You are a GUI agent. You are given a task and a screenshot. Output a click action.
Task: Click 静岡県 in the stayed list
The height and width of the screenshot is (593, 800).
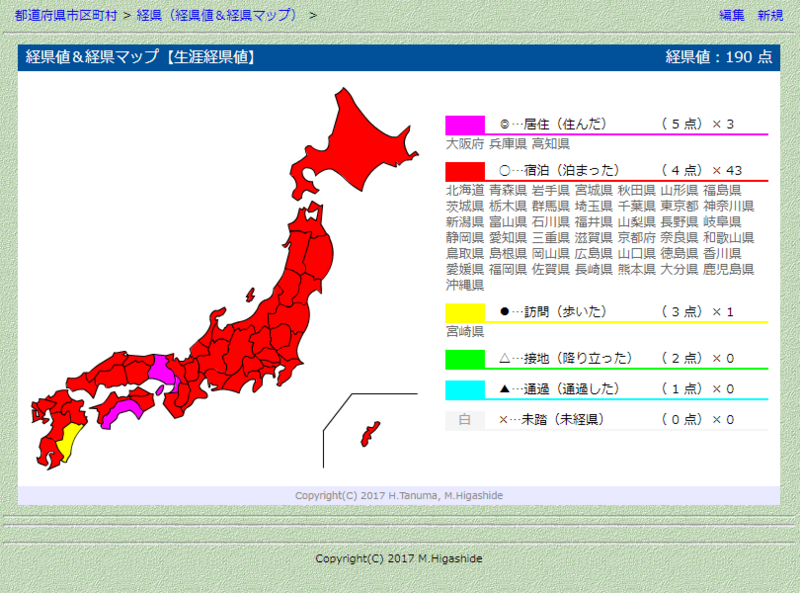[465, 238]
